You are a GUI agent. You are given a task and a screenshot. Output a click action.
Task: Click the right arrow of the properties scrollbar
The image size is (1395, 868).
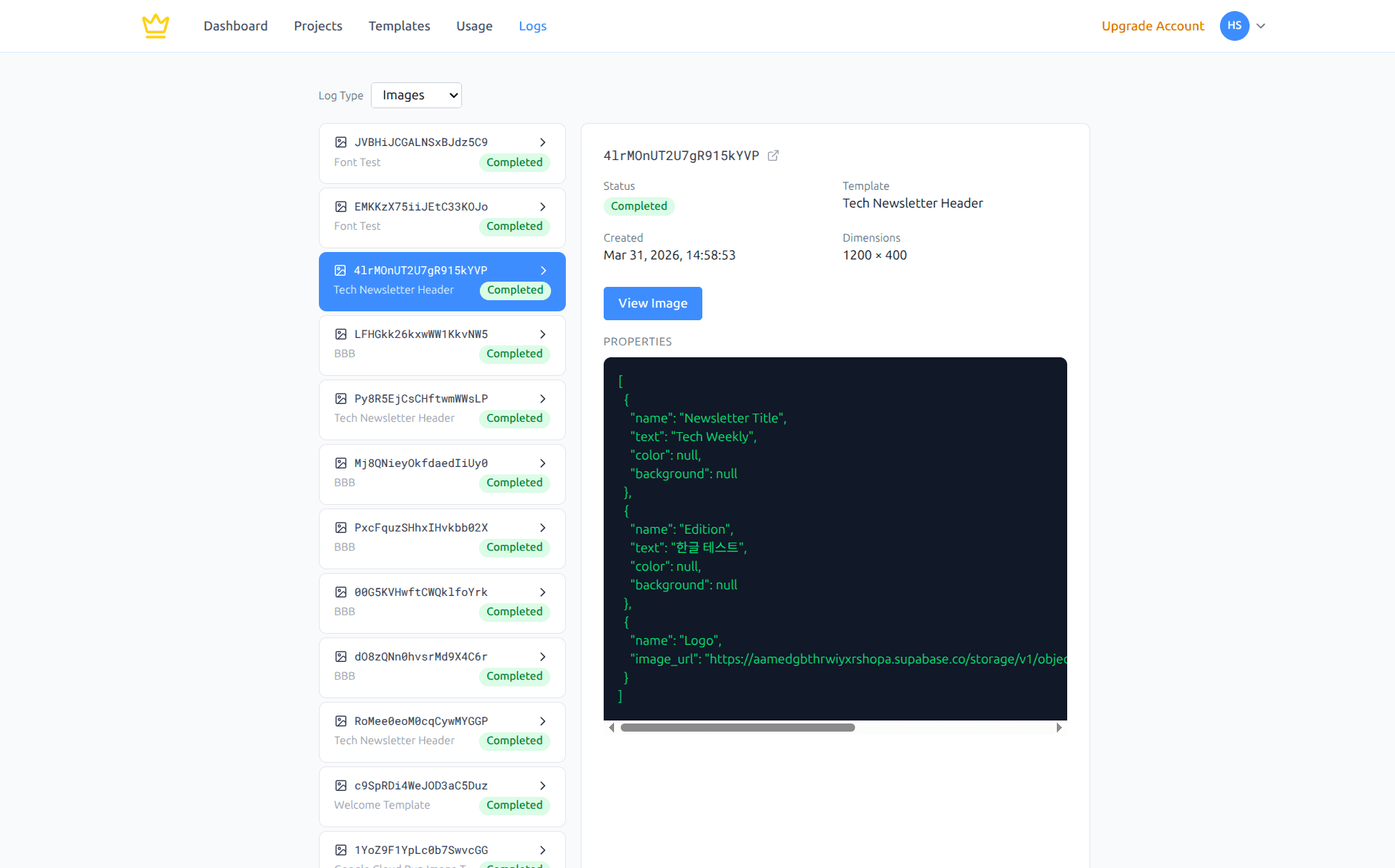click(x=1060, y=728)
